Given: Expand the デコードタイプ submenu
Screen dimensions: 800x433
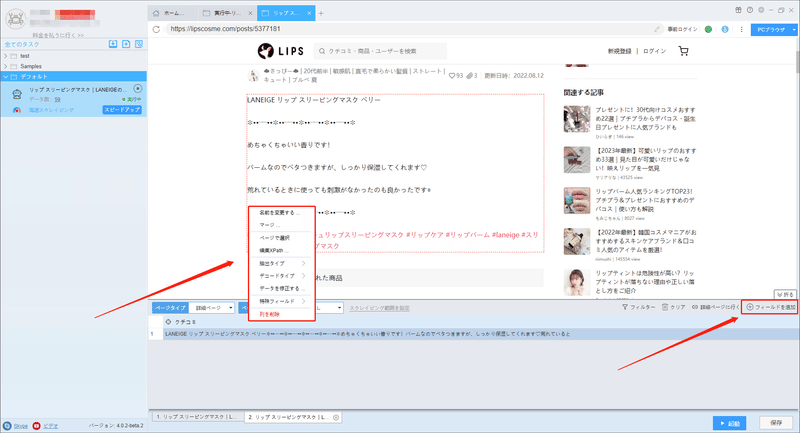Looking at the screenshot, I should 282,276.
